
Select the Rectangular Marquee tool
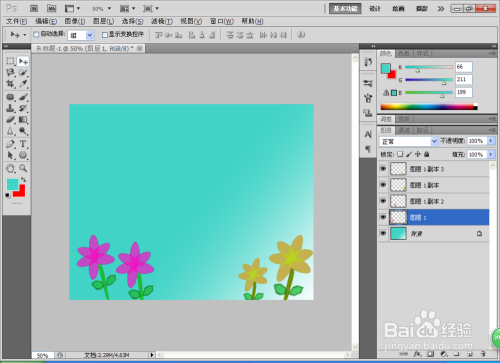pos(10,61)
